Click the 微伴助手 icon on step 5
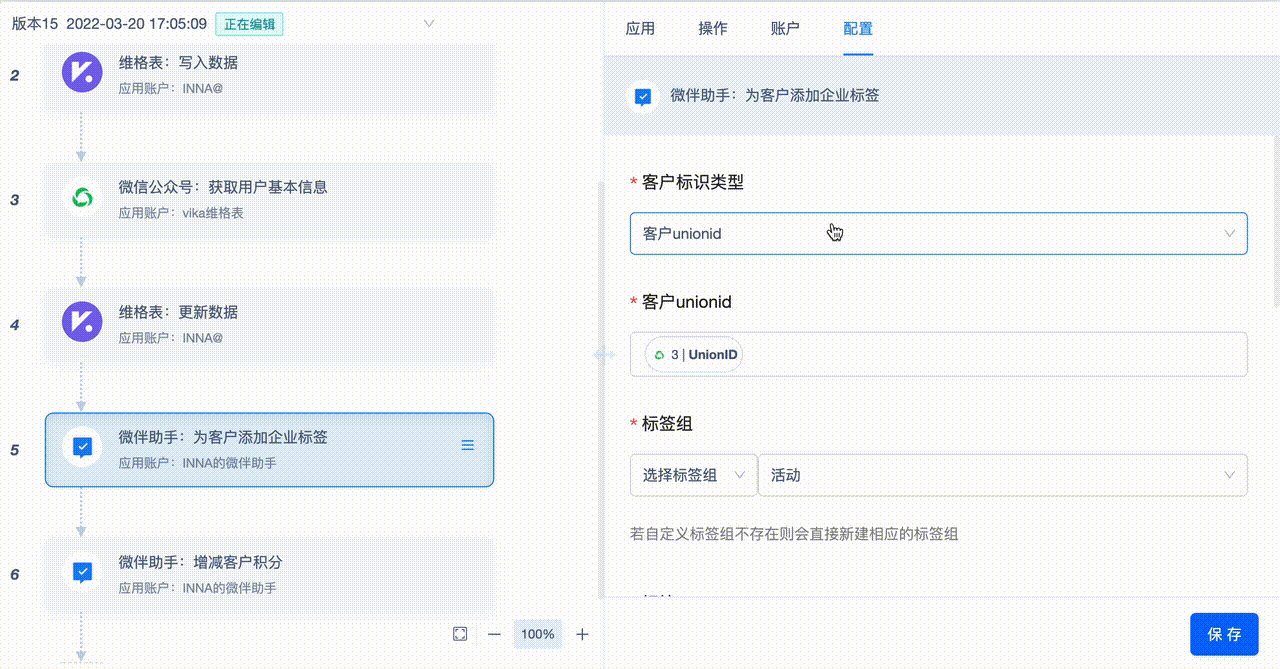Screen dimensions: 1280x669 click(83, 447)
